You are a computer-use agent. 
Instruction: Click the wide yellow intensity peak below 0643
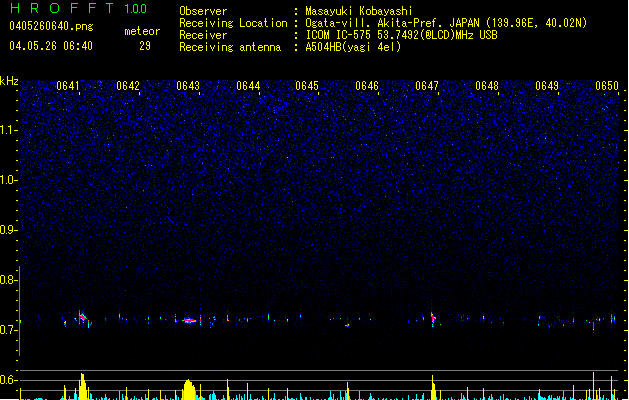(189, 389)
